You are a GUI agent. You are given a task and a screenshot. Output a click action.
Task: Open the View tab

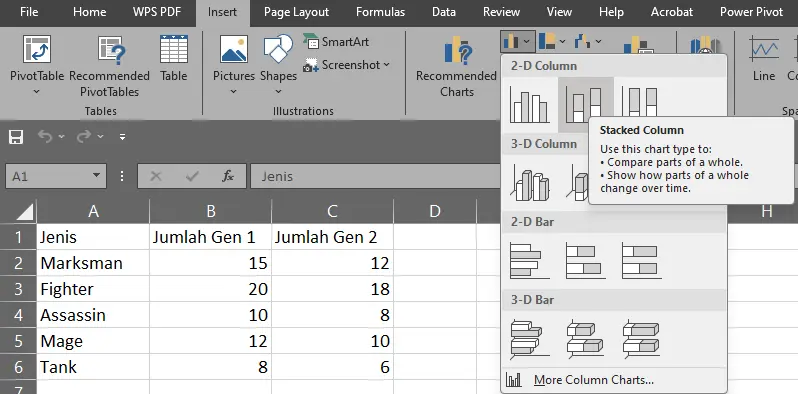[559, 12]
